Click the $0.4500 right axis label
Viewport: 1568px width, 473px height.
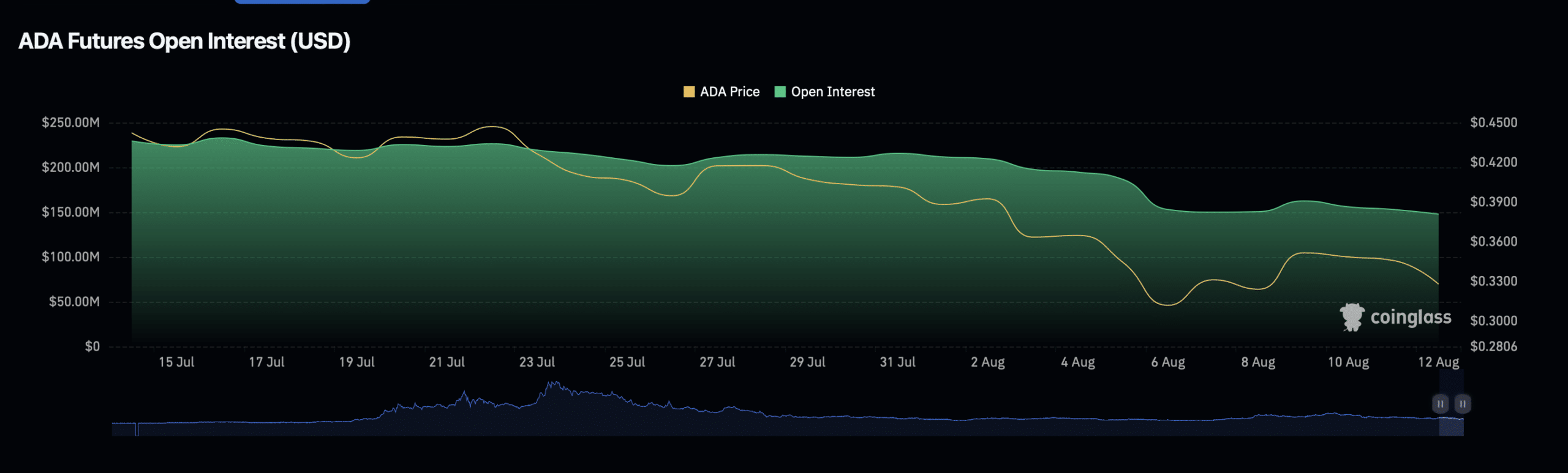1493,122
